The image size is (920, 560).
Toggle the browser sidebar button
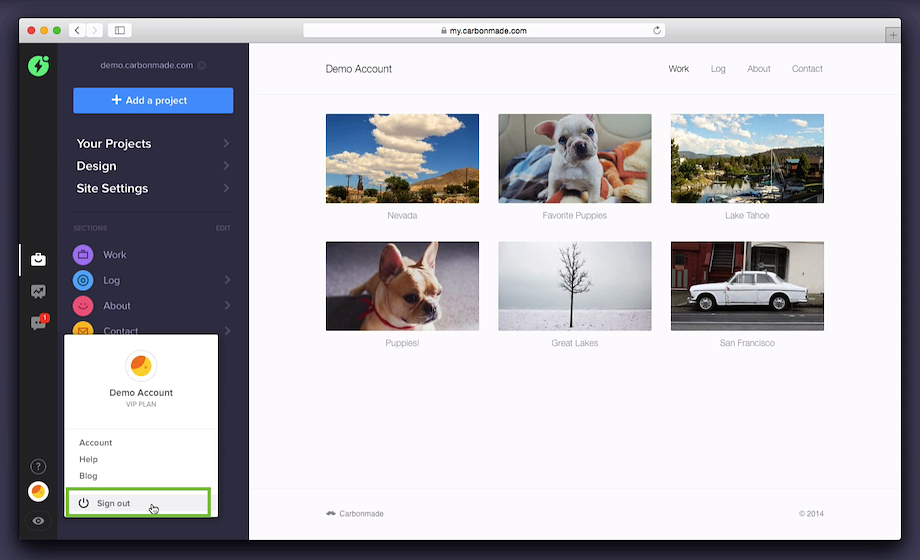click(x=120, y=30)
